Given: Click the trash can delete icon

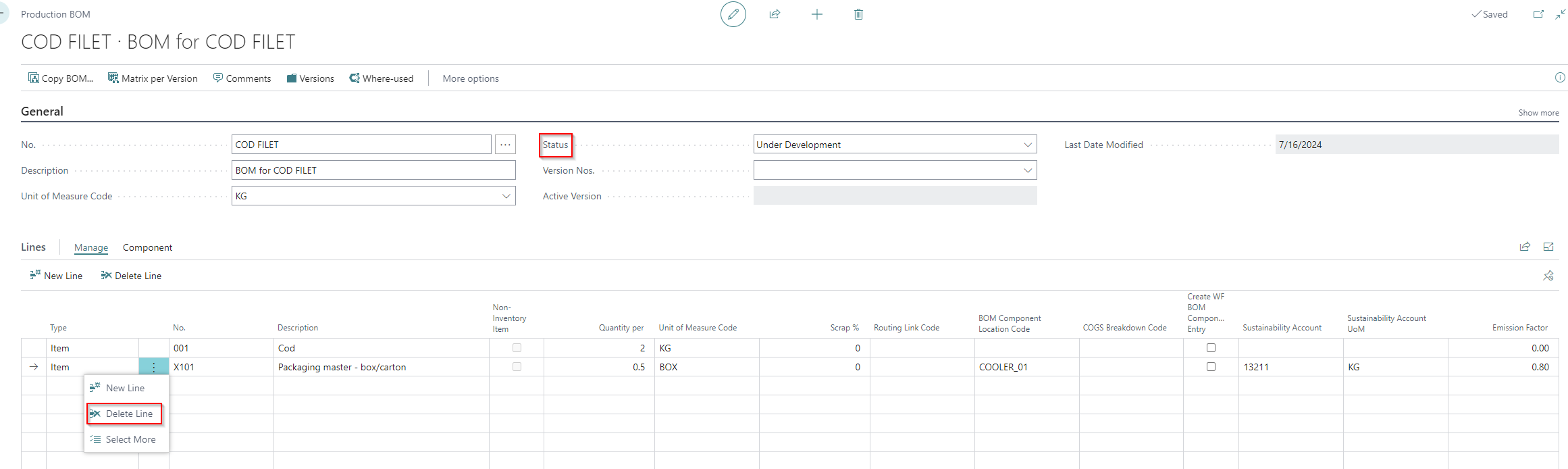Looking at the screenshot, I should tap(858, 14).
